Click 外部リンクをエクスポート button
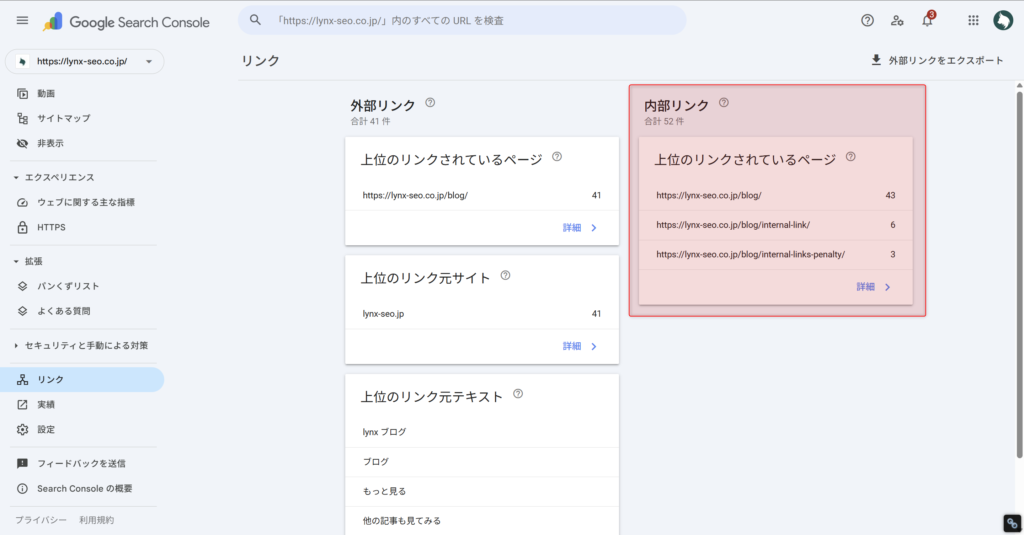 (937, 61)
